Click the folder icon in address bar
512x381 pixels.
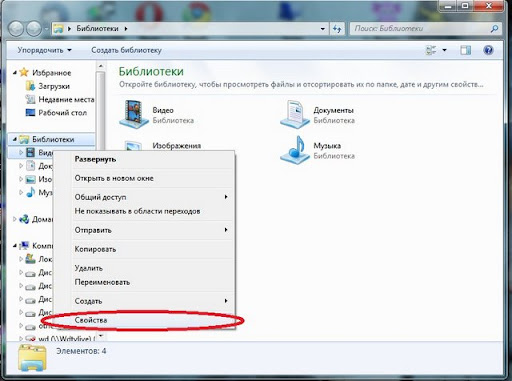58,29
